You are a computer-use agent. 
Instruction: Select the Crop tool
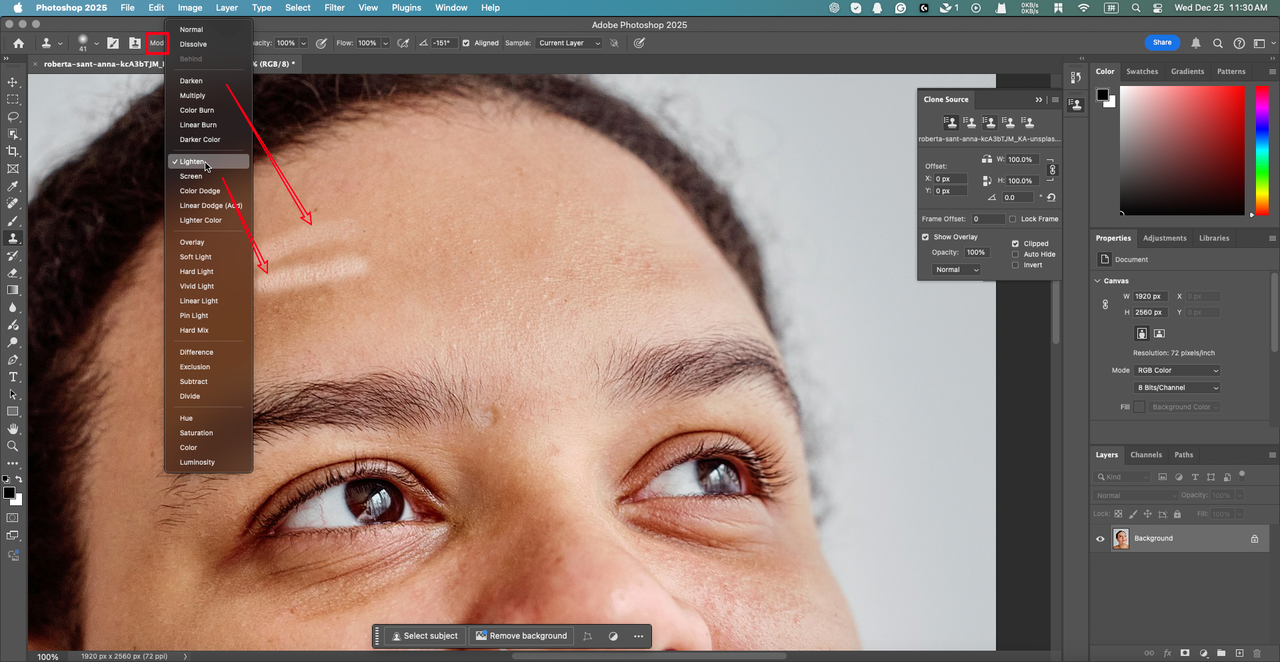tap(13, 151)
